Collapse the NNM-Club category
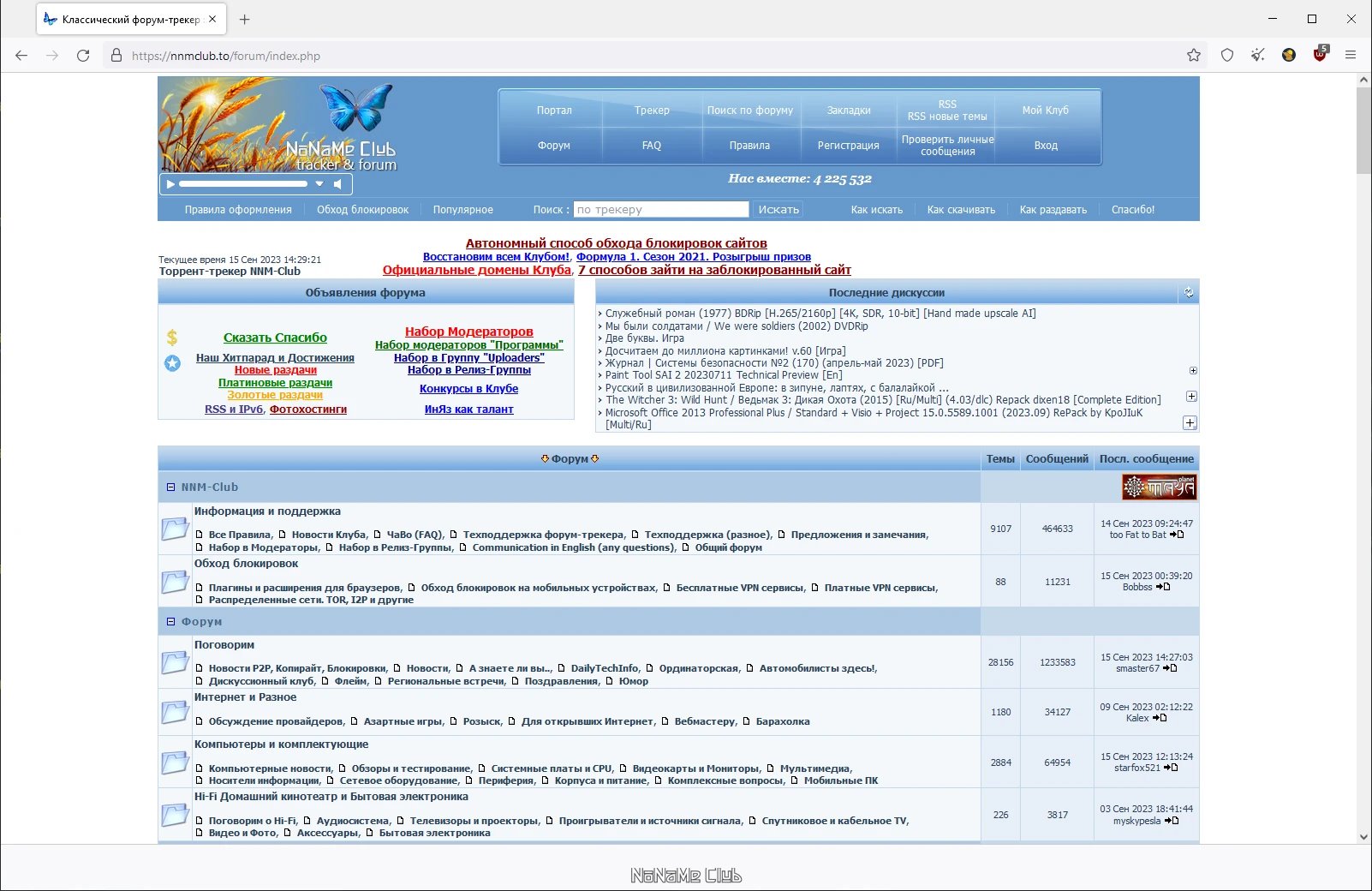The width and height of the screenshot is (1372, 891). [x=170, y=487]
